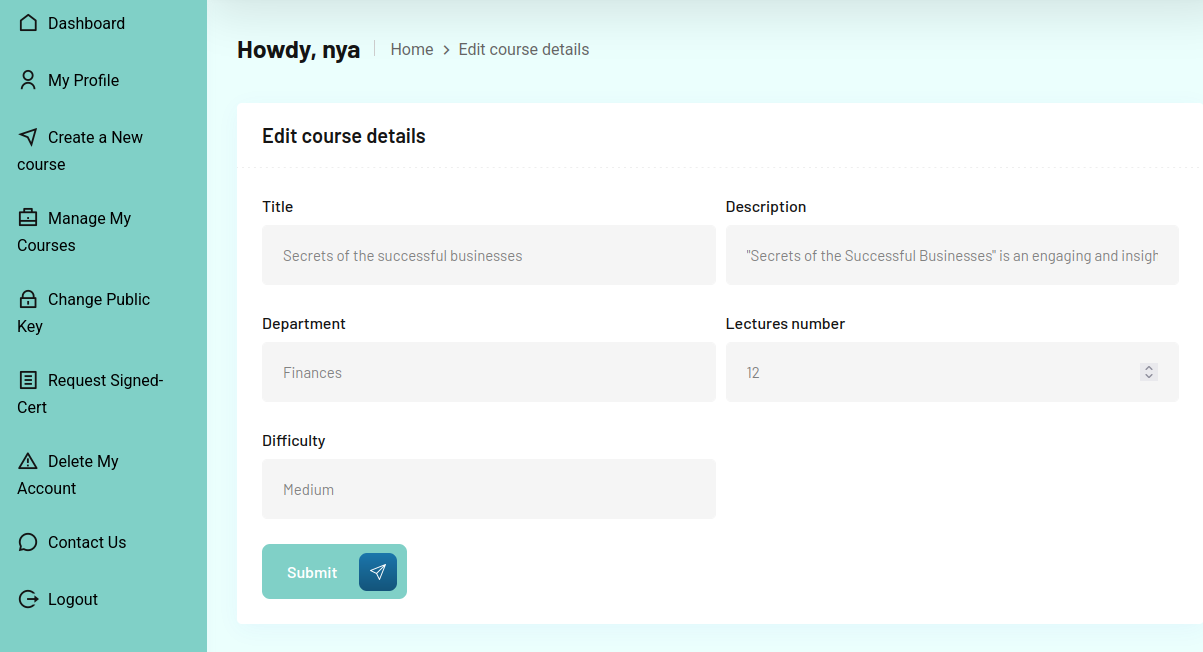Image resolution: width=1203 pixels, height=652 pixels.
Task: Click the Title input field
Action: coord(488,255)
